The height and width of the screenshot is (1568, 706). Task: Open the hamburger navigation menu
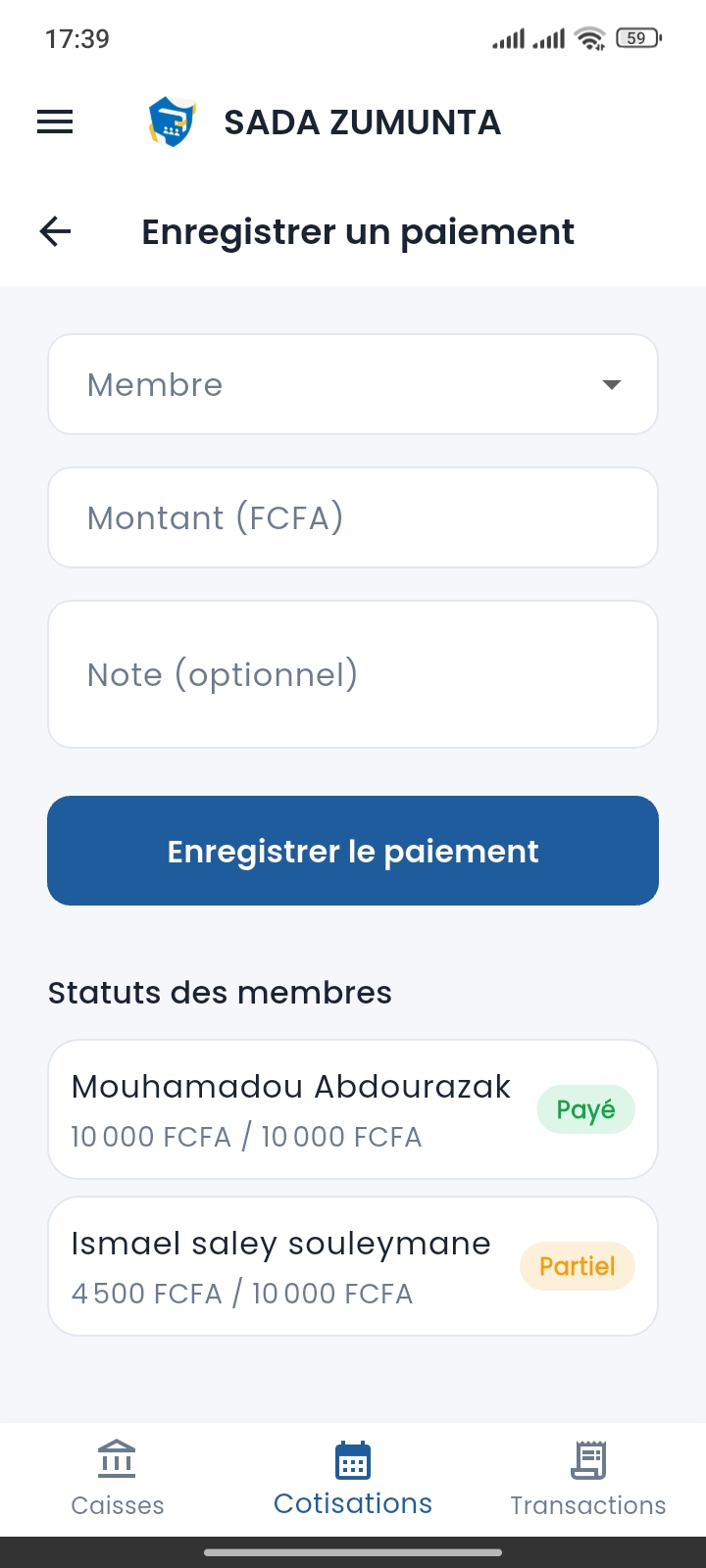[55, 122]
